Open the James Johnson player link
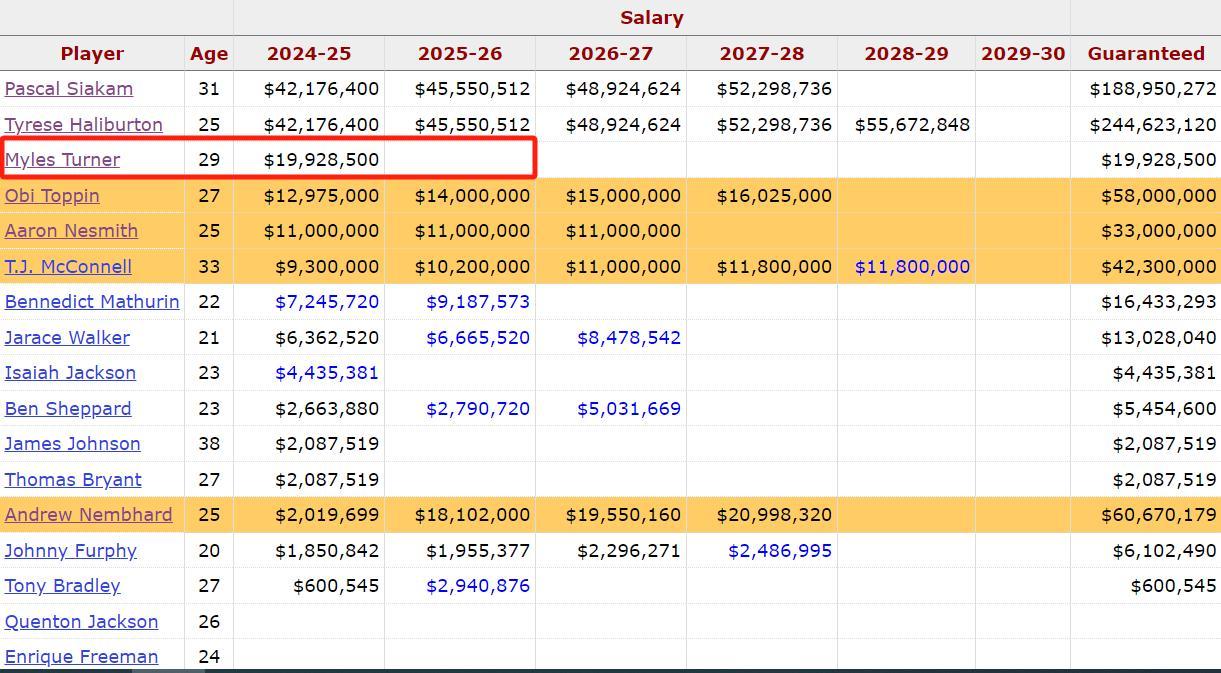 tap(73, 444)
